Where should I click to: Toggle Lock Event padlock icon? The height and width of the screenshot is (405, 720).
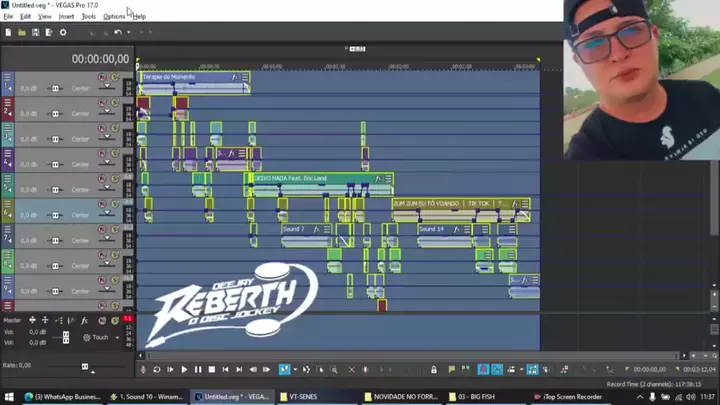[433, 369]
